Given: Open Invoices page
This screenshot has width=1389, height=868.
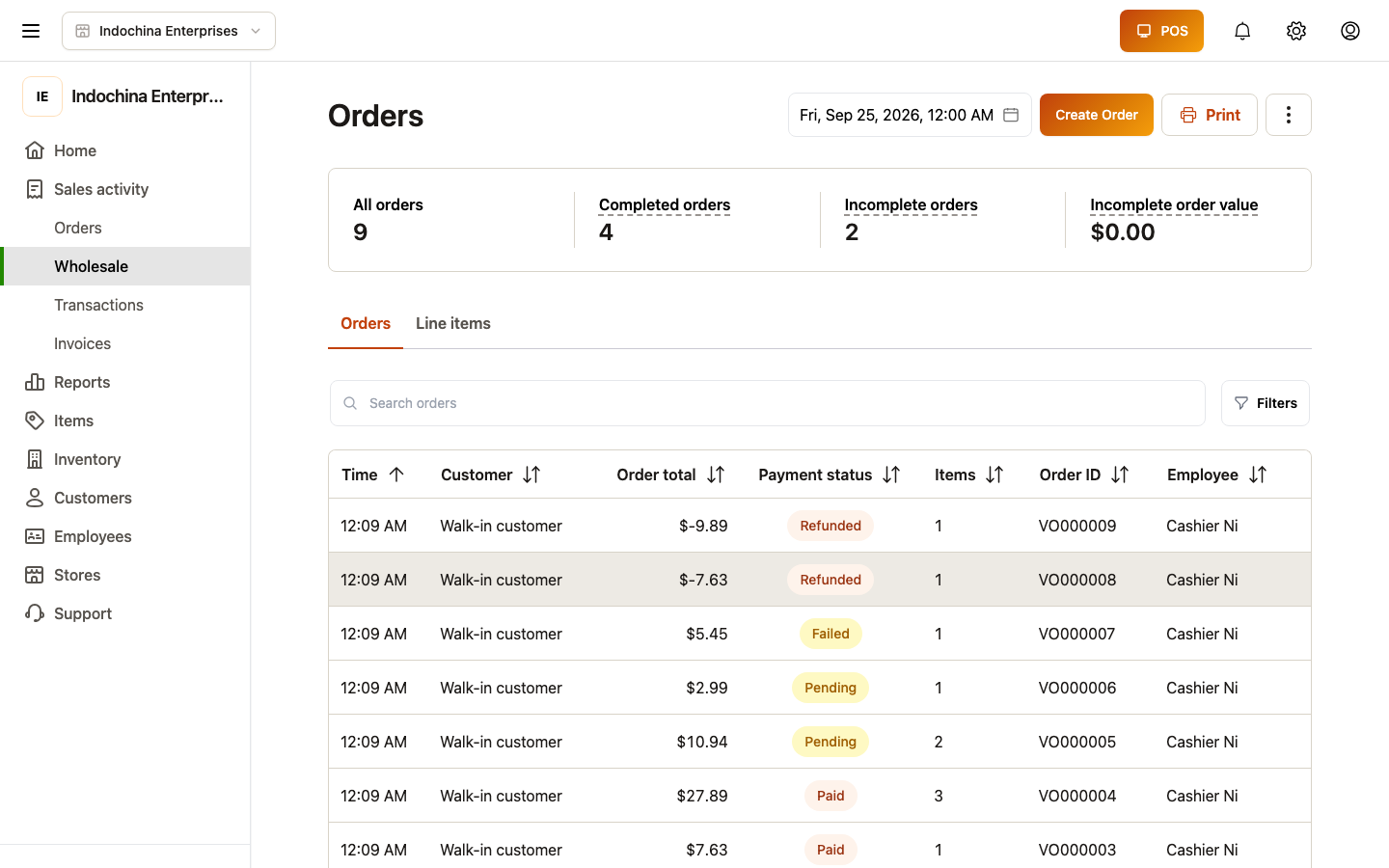Looking at the screenshot, I should 125,343.
